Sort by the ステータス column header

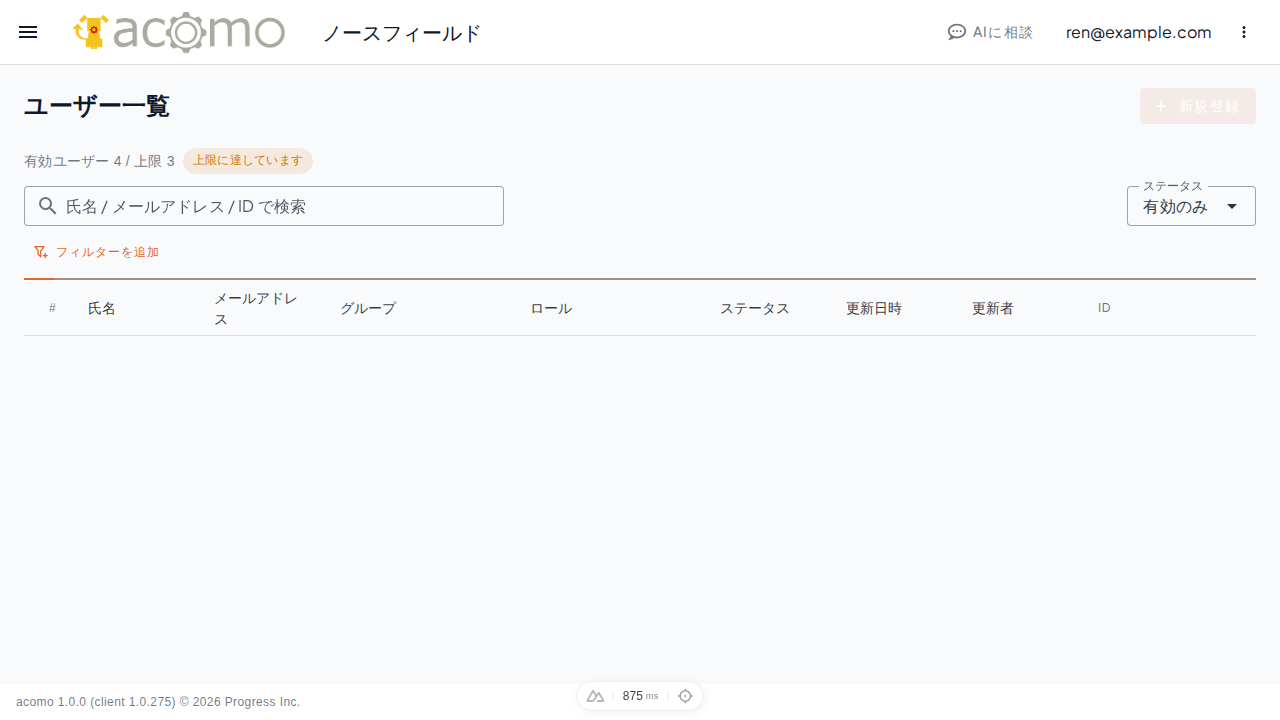coord(755,308)
